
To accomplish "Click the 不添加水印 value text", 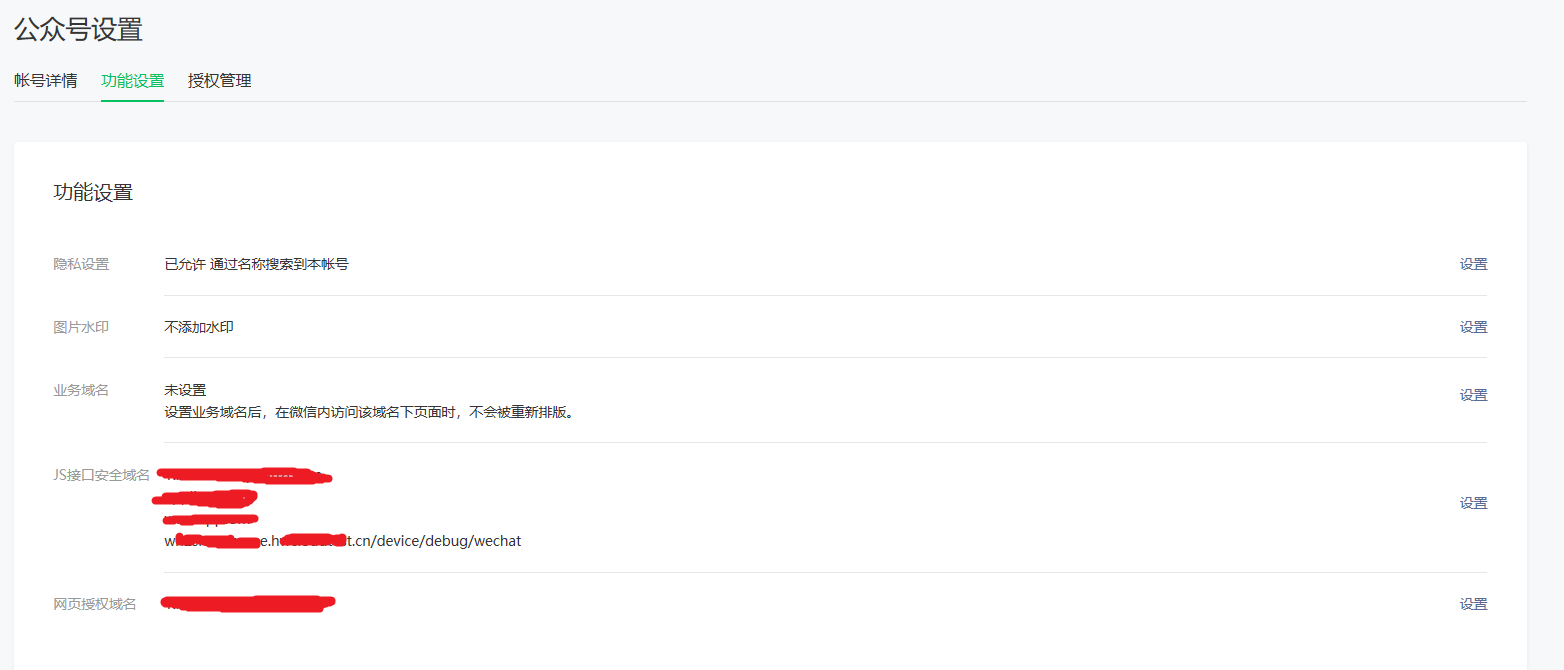I will tap(199, 327).
